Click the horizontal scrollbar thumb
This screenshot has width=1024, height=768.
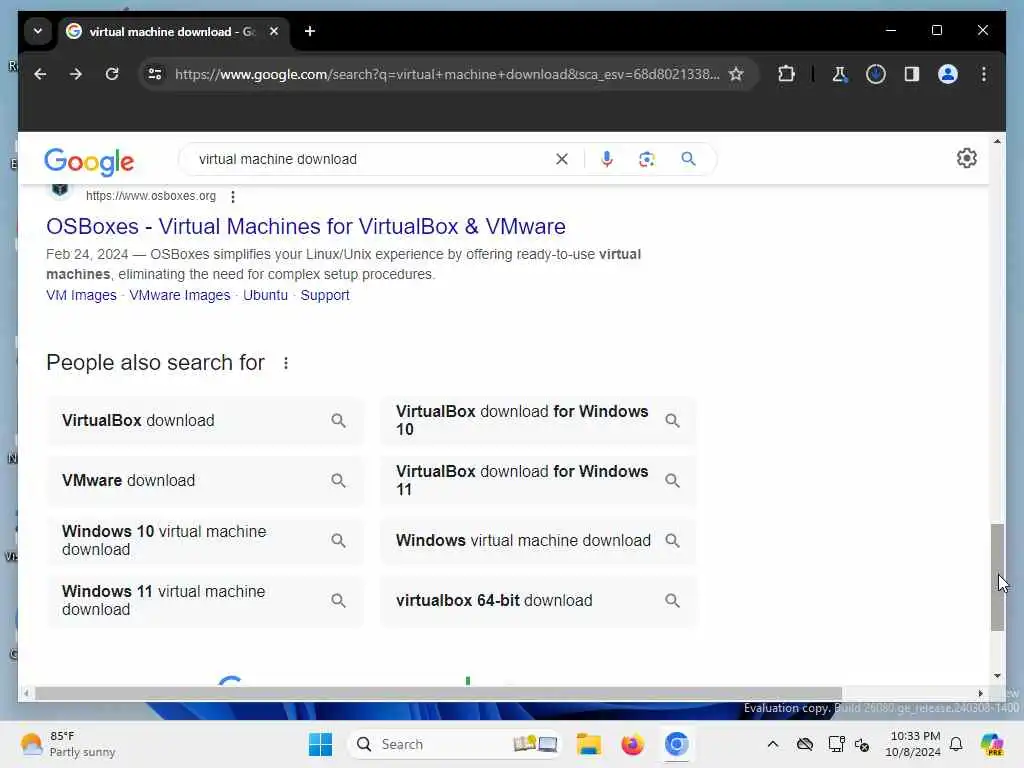click(x=438, y=693)
